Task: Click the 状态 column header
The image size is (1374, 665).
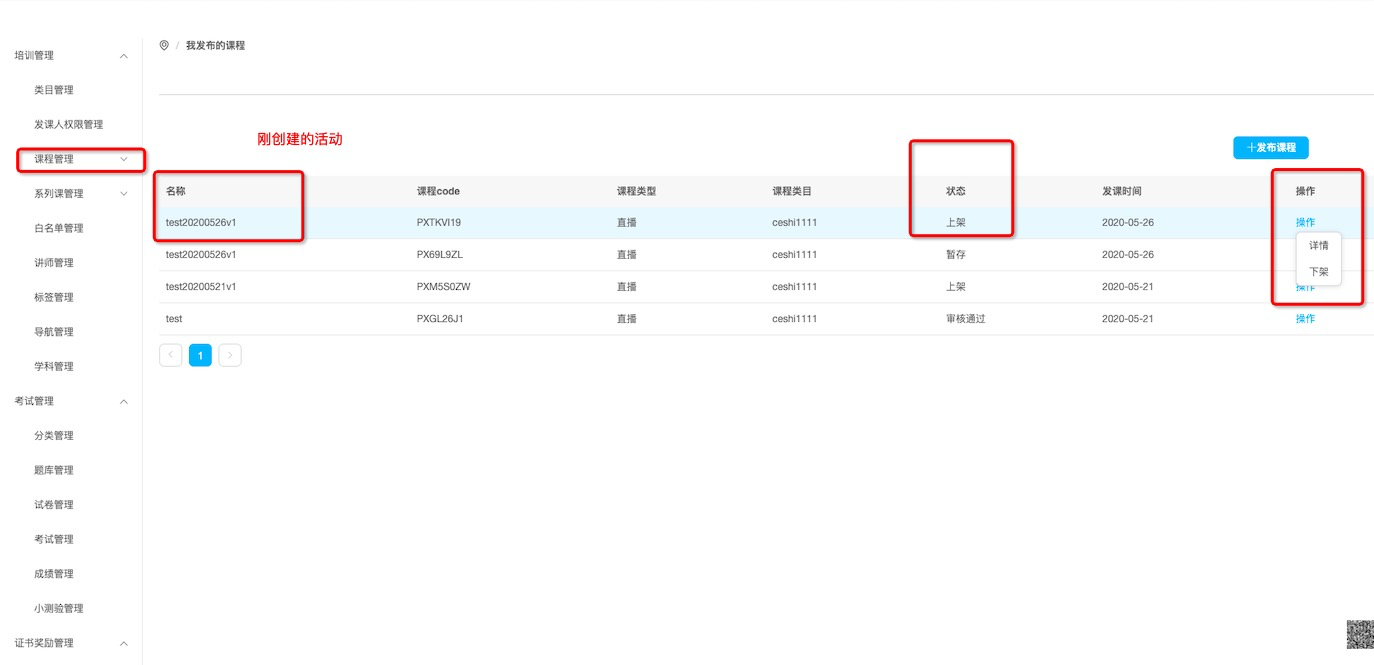Action: [x=956, y=191]
